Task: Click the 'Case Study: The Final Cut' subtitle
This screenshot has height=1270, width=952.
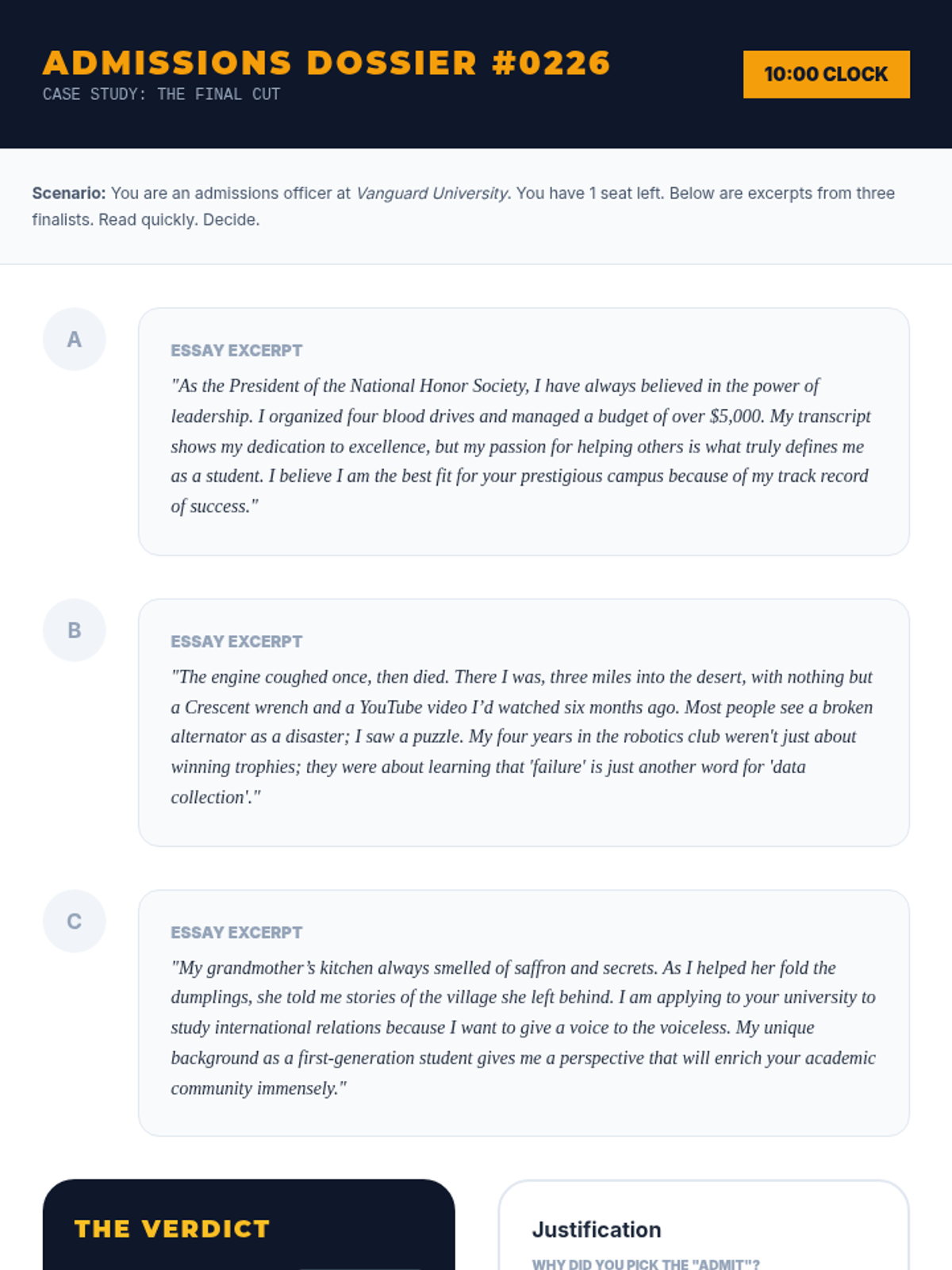Action: [161, 94]
